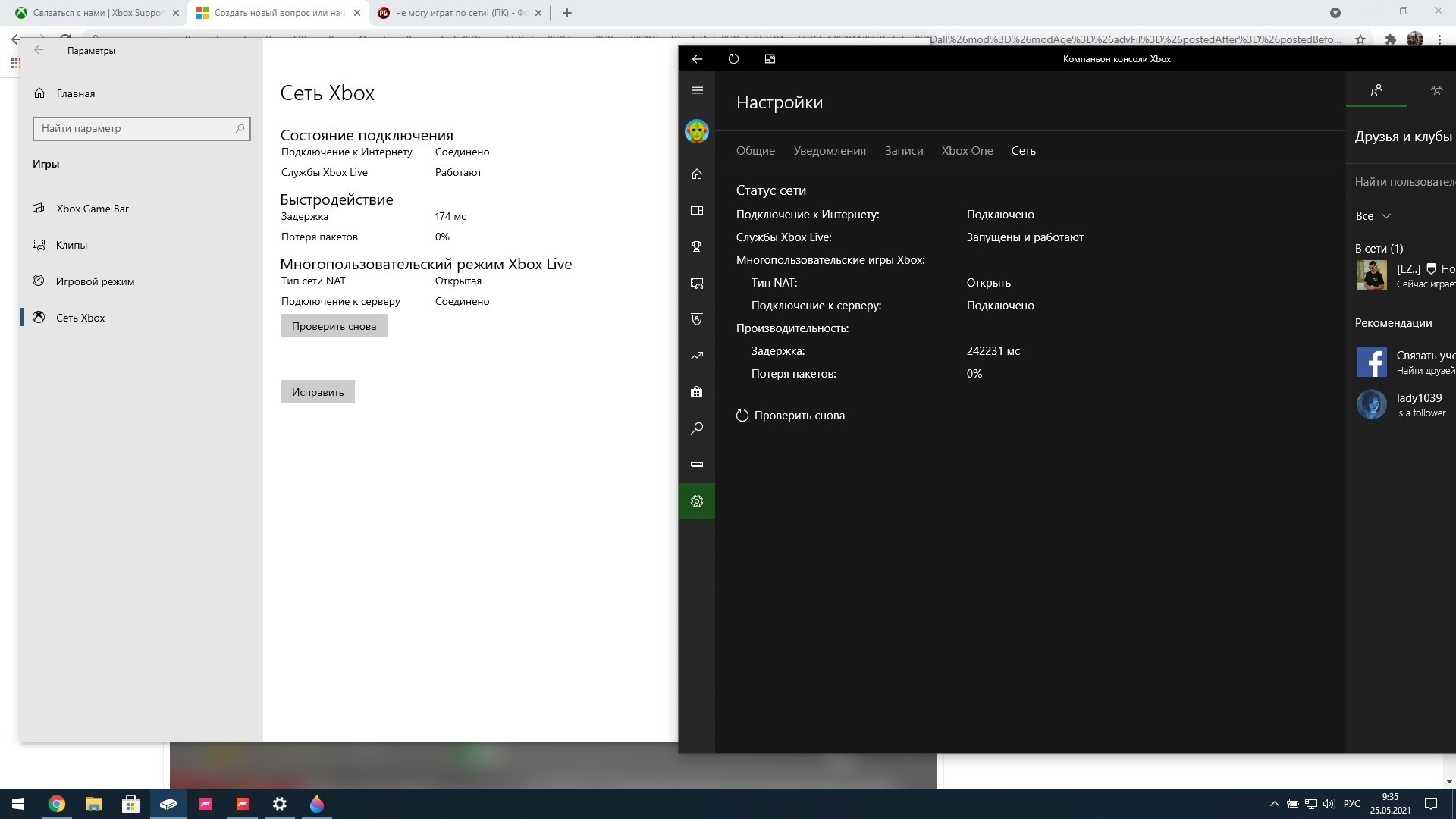Open Клипы settings page
The image size is (1456, 819).
coord(141,245)
